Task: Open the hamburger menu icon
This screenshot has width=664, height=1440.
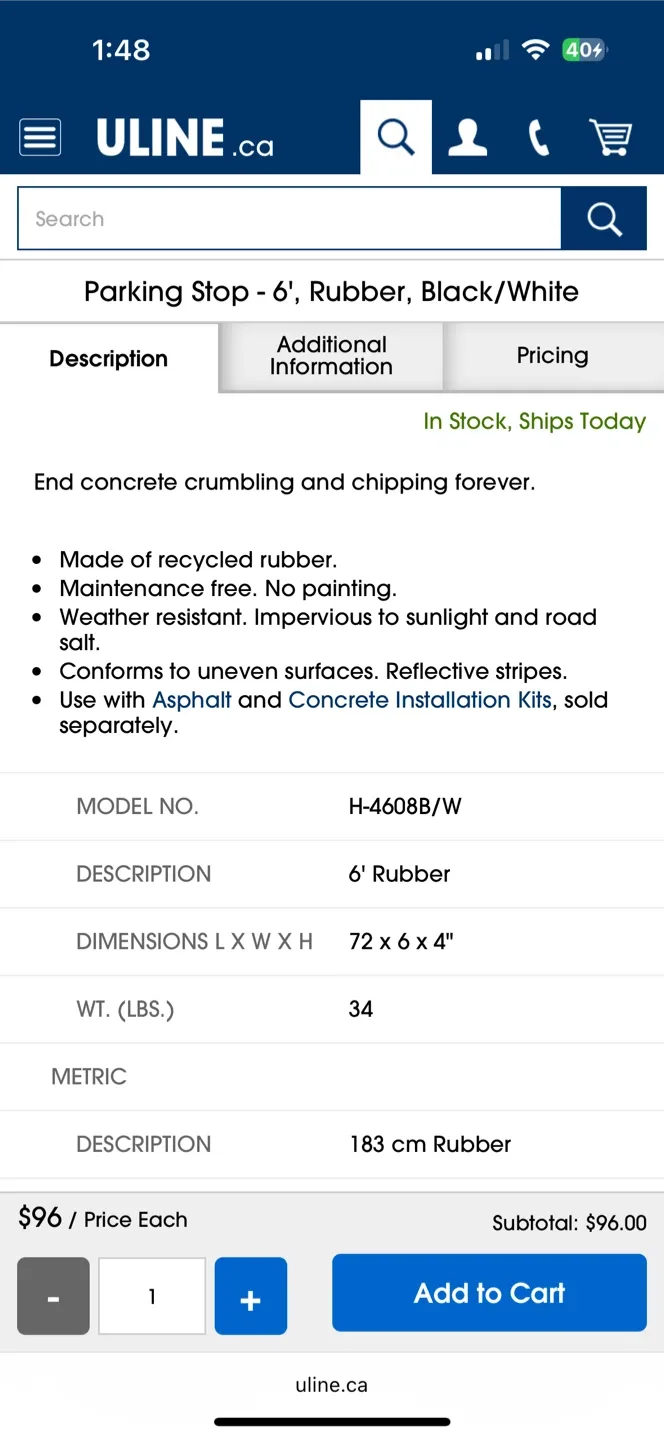Action: pos(40,137)
